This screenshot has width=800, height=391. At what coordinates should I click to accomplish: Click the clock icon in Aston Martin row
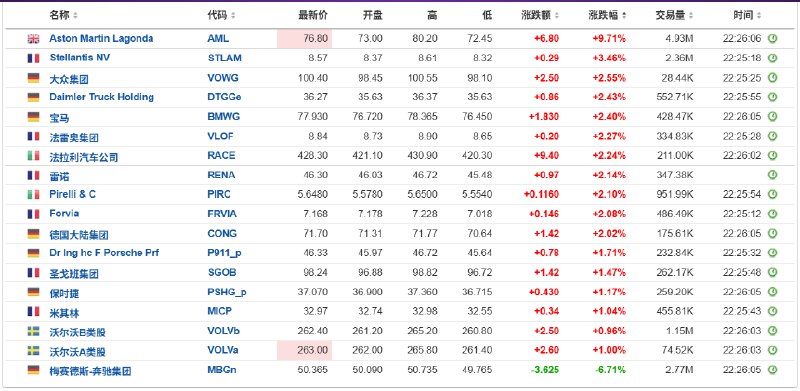772,38
